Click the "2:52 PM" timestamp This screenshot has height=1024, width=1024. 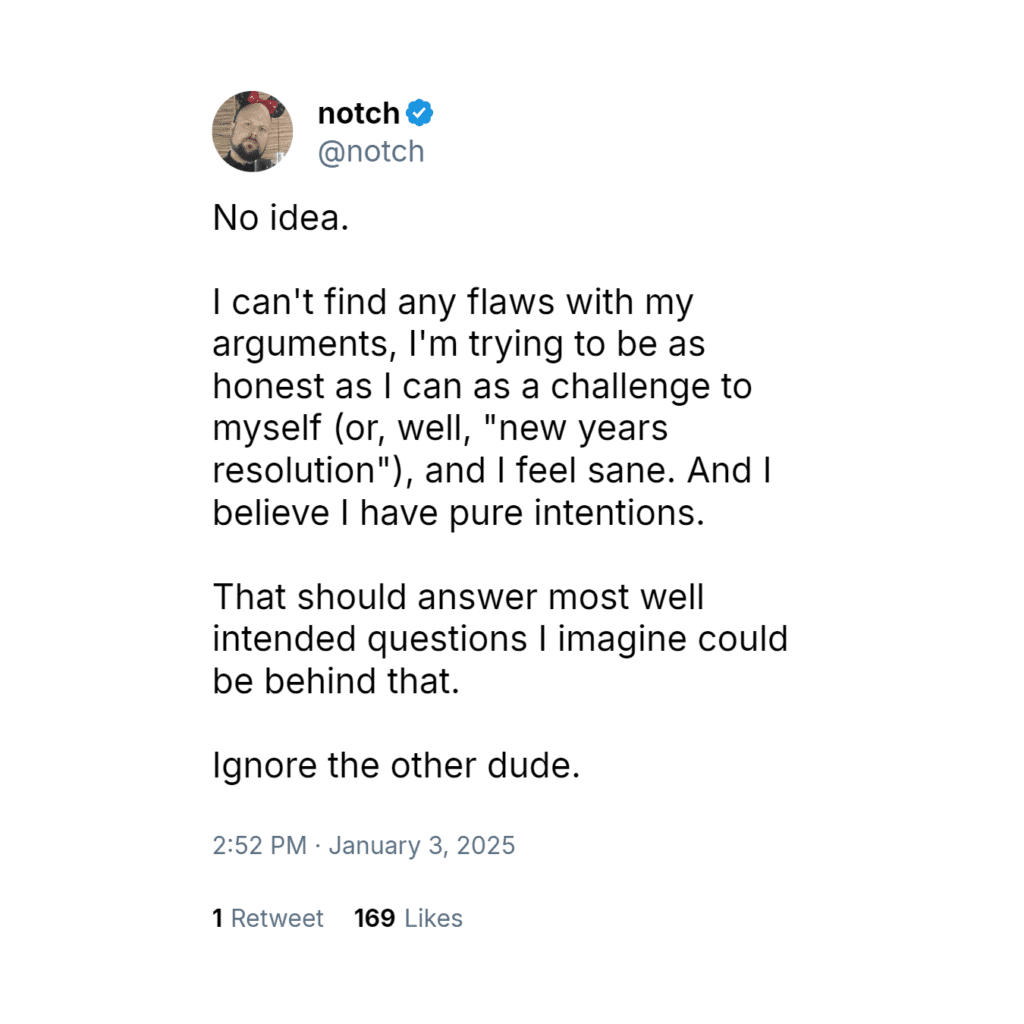pyautogui.click(x=259, y=846)
